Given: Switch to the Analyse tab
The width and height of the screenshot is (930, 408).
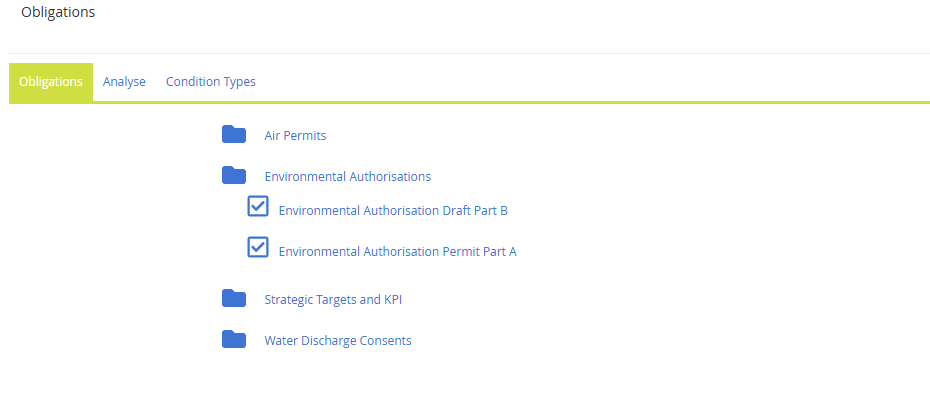Looking at the screenshot, I should (124, 82).
